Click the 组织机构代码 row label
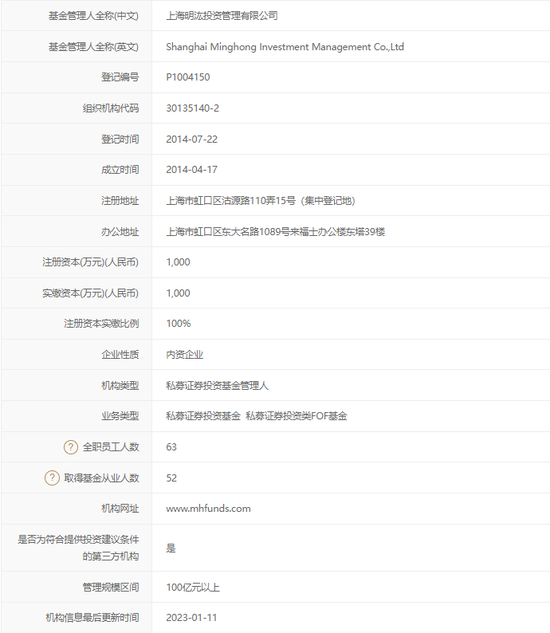This screenshot has height=633, width=550. (x=111, y=108)
